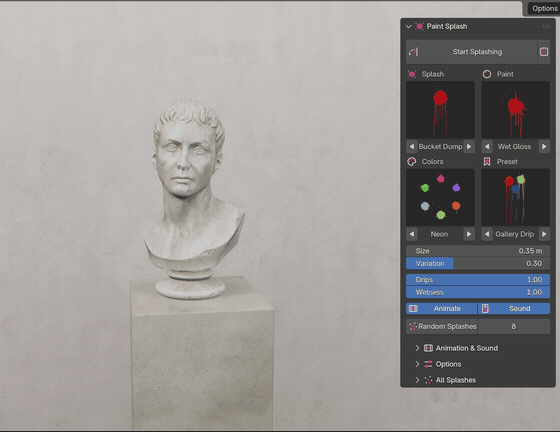Image resolution: width=560 pixels, height=432 pixels.
Task: Collapse the Paint Splash panel
Action: 409,26
